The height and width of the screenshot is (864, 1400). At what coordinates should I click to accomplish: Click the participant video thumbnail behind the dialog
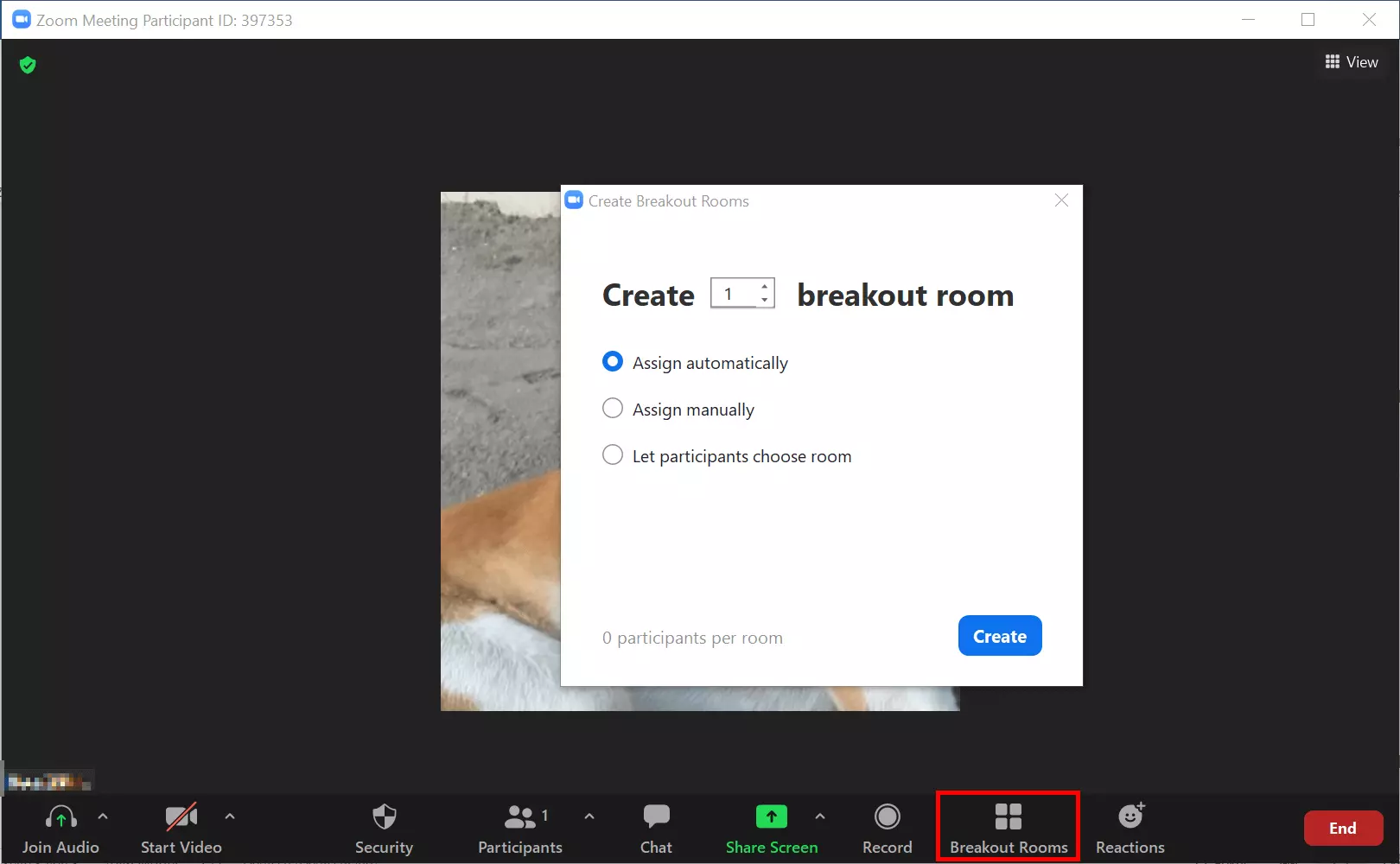(x=500, y=451)
